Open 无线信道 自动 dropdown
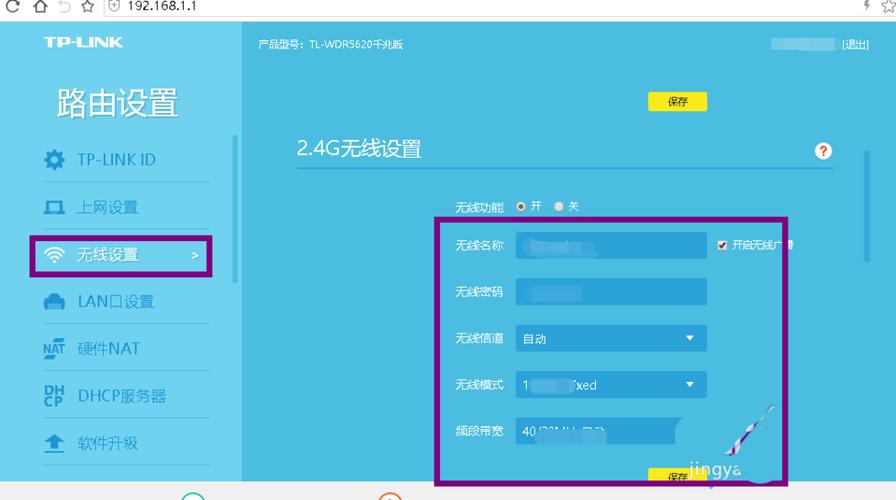Viewport: 896px width, 500px height. click(x=611, y=338)
